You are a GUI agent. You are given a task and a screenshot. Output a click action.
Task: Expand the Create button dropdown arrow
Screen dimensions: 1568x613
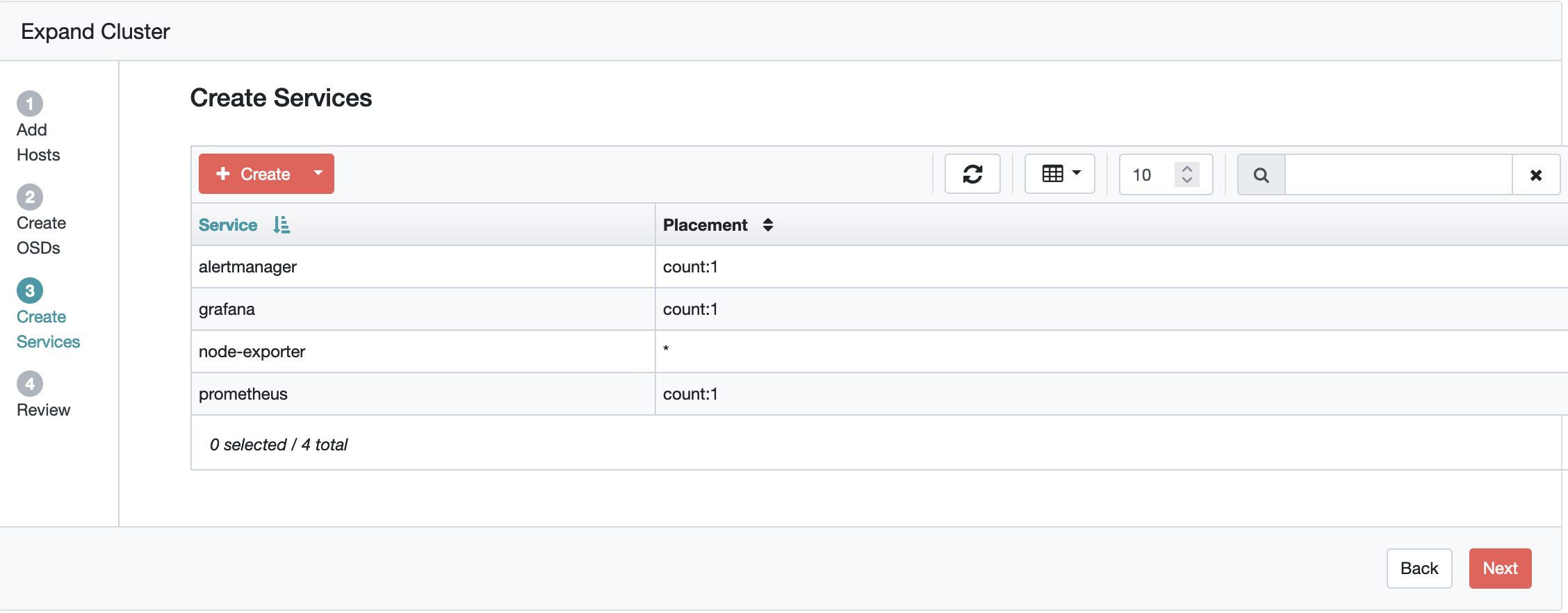coord(318,173)
